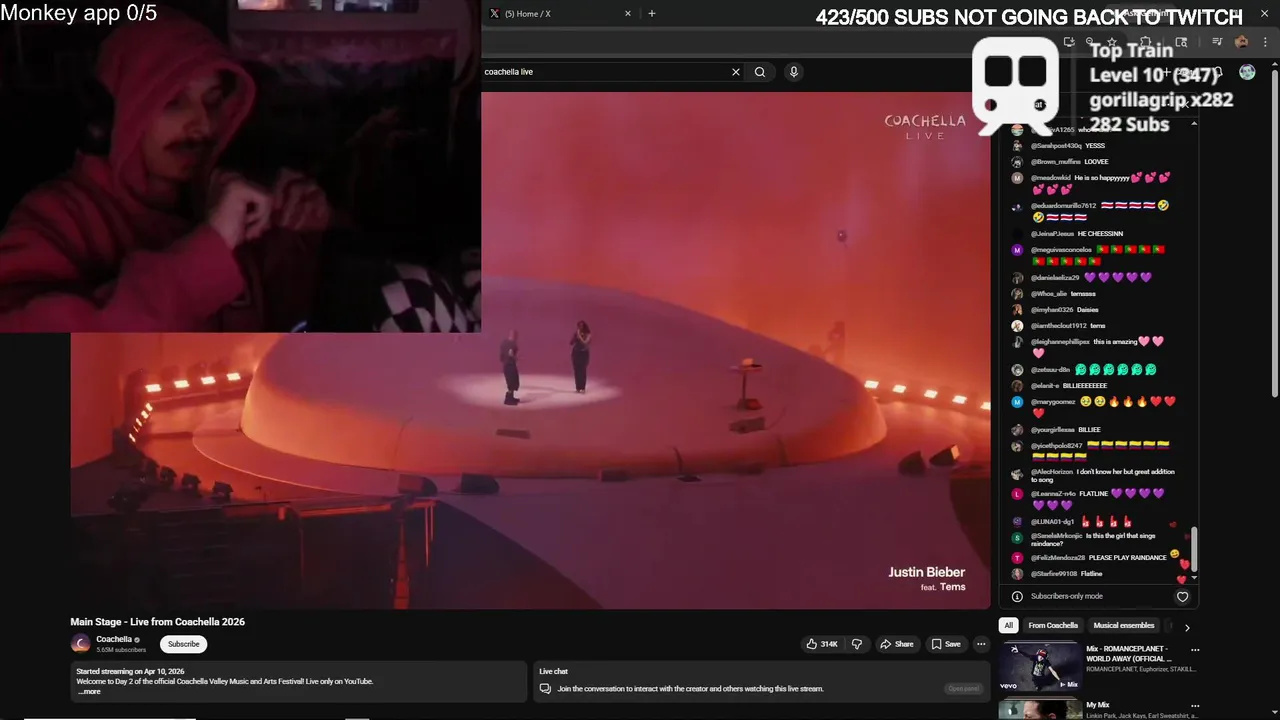This screenshot has height=720, width=1280.
Task: Click the live chat scrollbar thumb
Action: click(1192, 549)
